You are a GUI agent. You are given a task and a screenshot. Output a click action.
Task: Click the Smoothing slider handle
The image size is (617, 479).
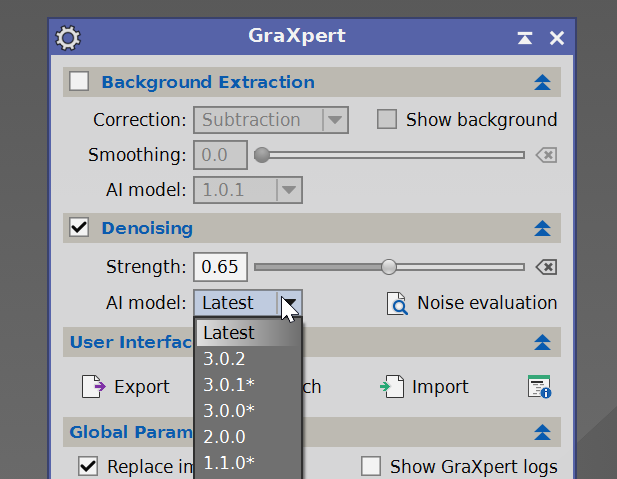pos(262,155)
